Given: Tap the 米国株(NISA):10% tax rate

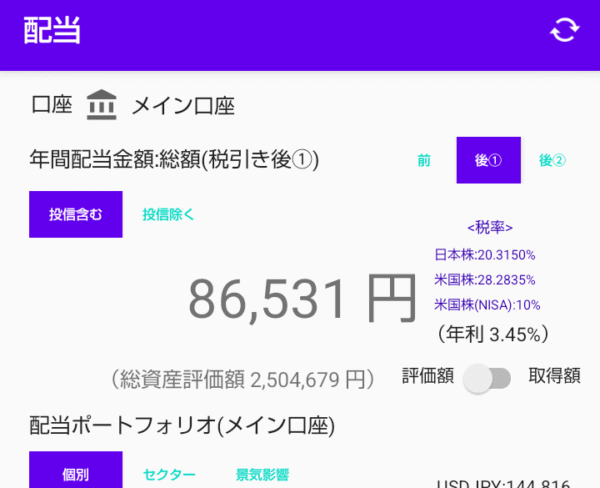Looking at the screenshot, I should [x=487, y=305].
